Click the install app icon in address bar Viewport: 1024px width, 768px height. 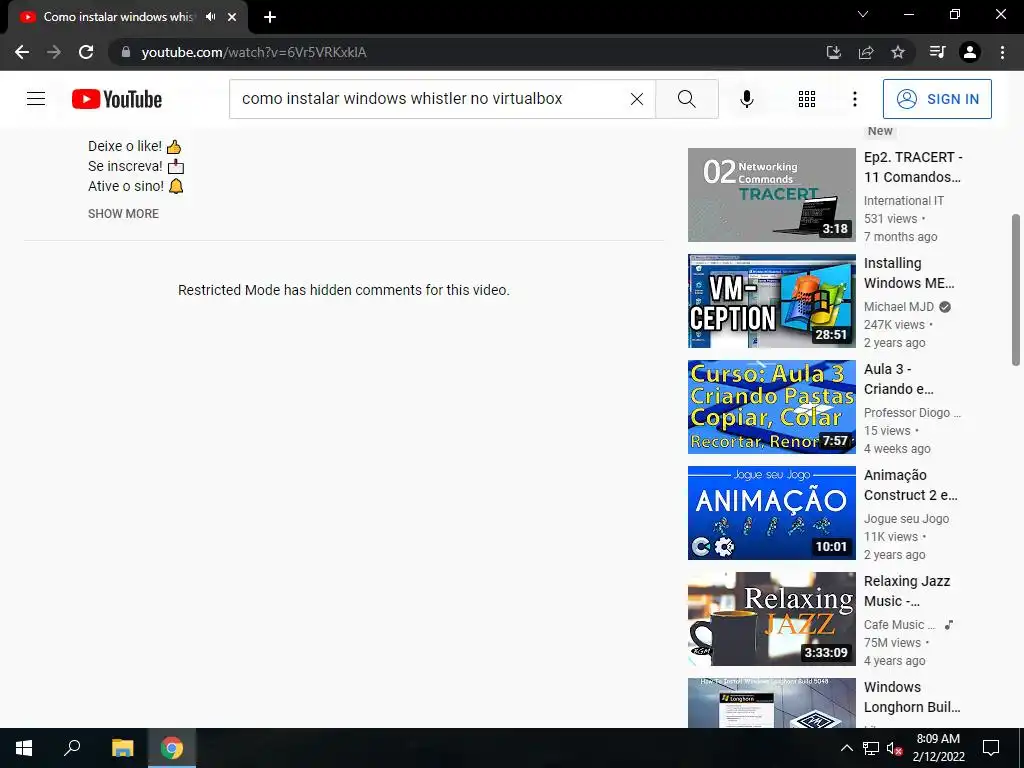pos(833,52)
